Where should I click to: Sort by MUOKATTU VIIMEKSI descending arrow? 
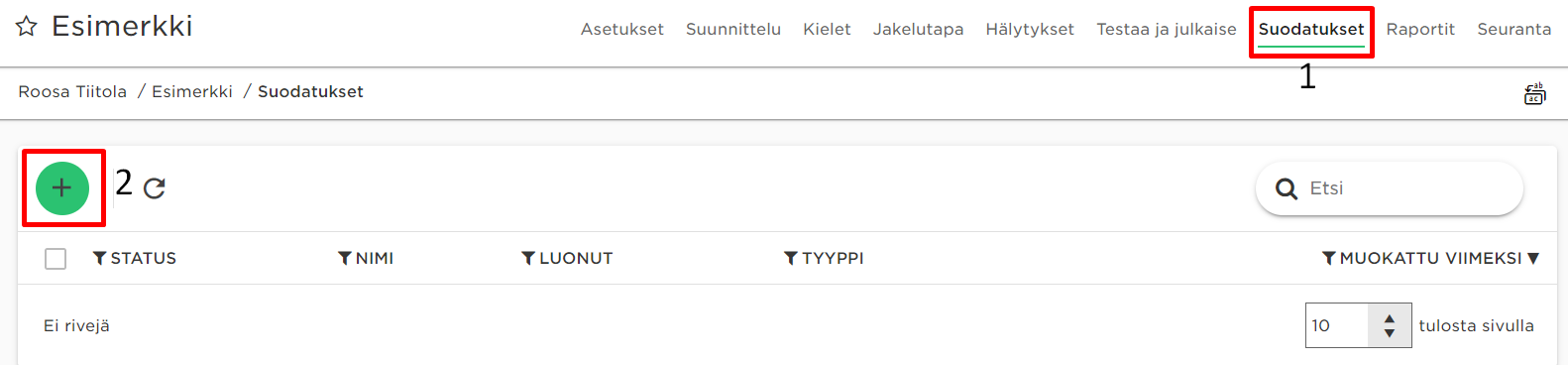pos(1533,259)
